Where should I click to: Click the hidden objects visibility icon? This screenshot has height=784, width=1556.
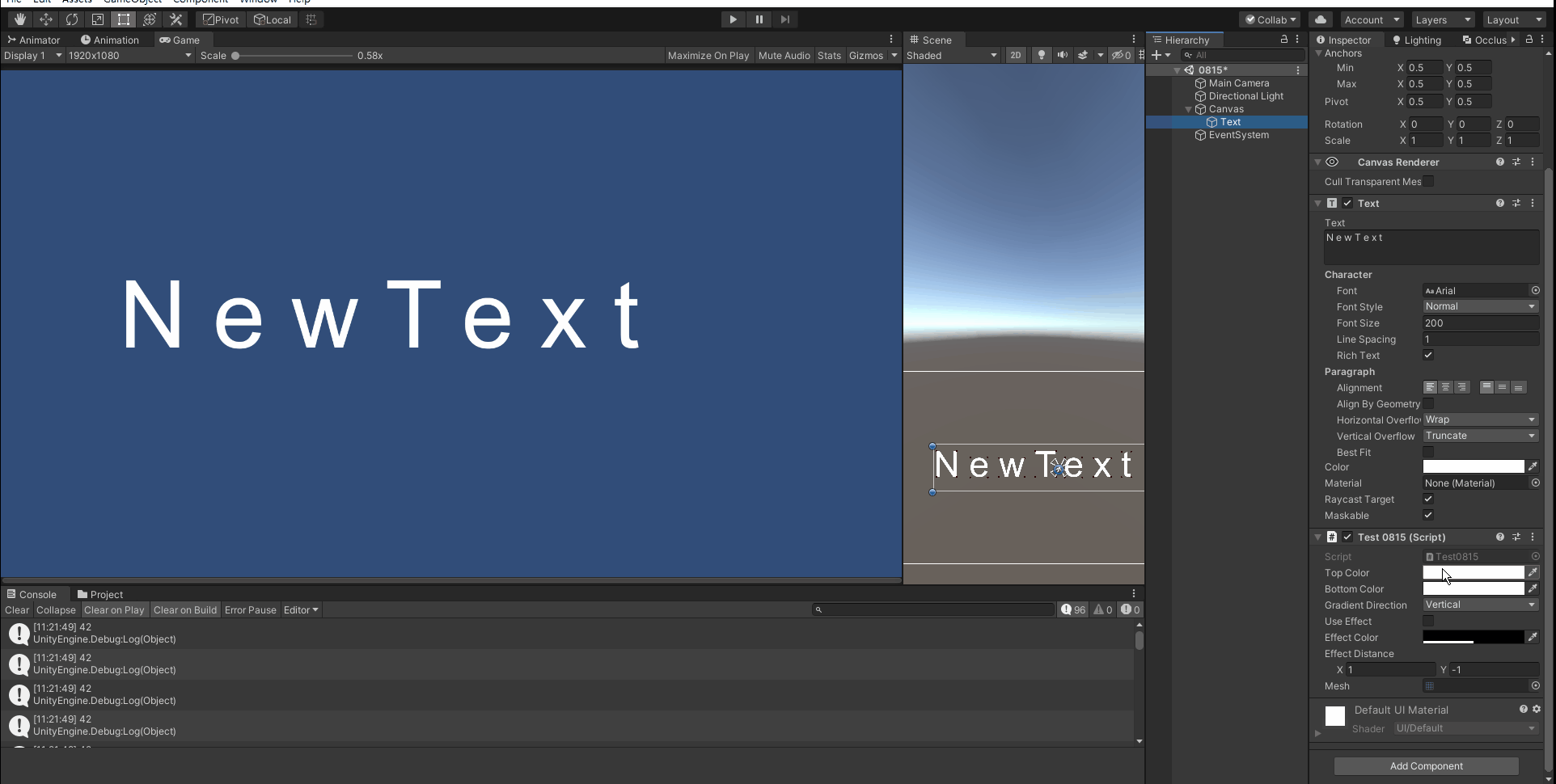pyautogui.click(x=1121, y=55)
